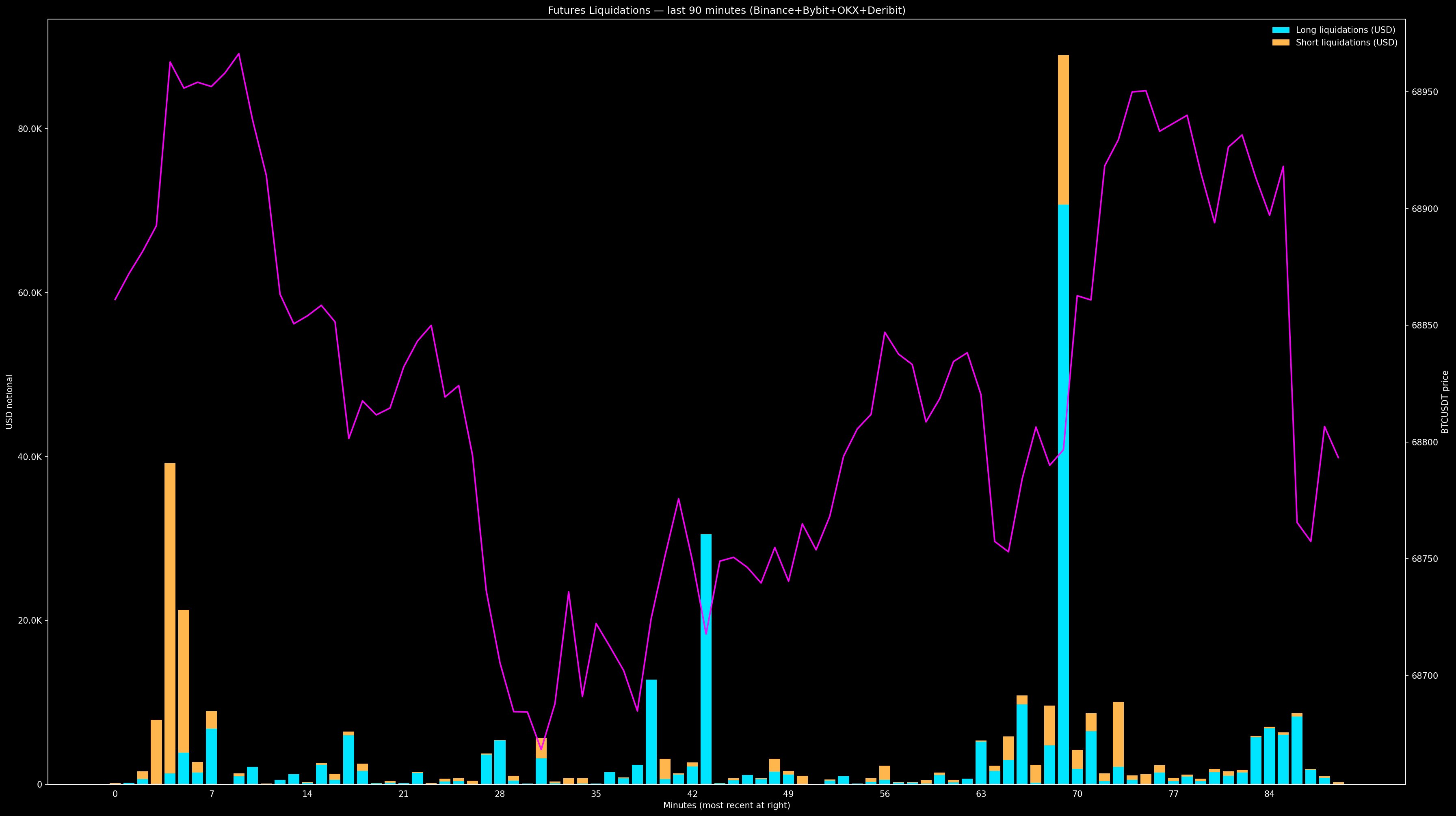This screenshot has width=1456, height=816.
Task: Click the cyan bar at minute 39
Action: (x=651, y=732)
